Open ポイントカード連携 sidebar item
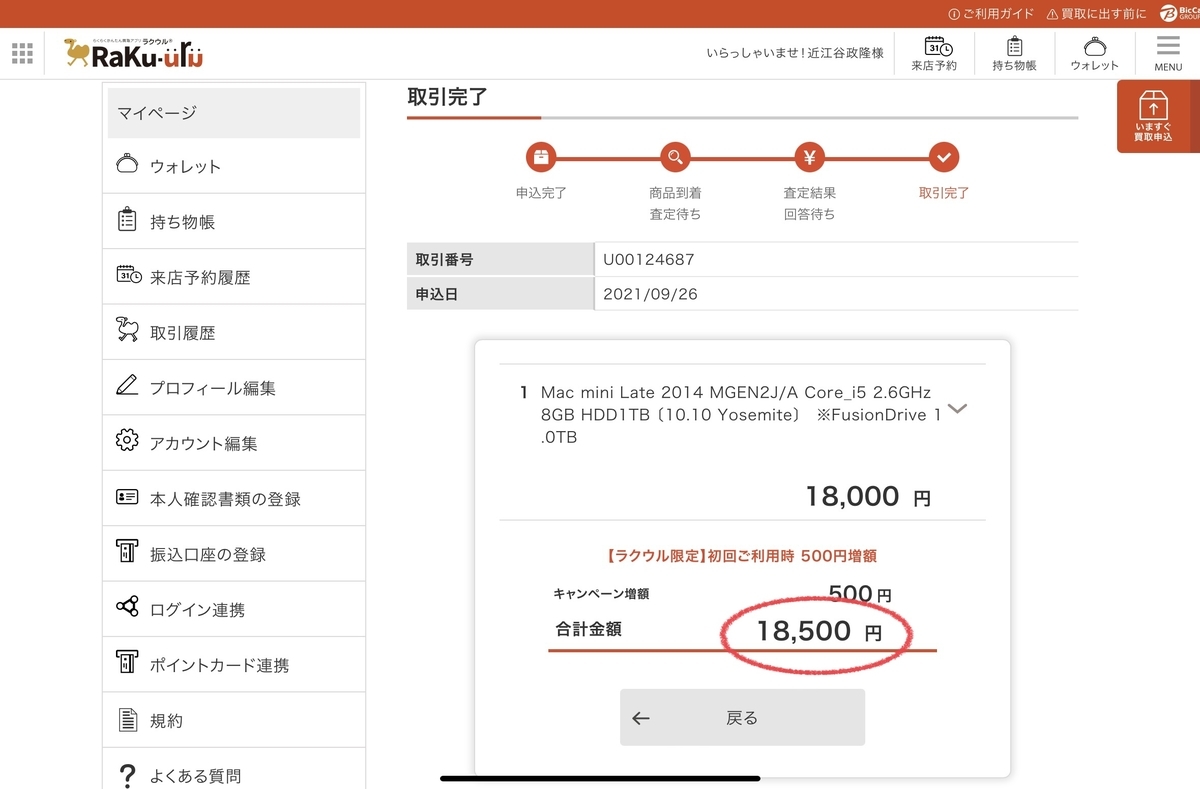Viewport: 1200px width, 789px height. coord(234,664)
